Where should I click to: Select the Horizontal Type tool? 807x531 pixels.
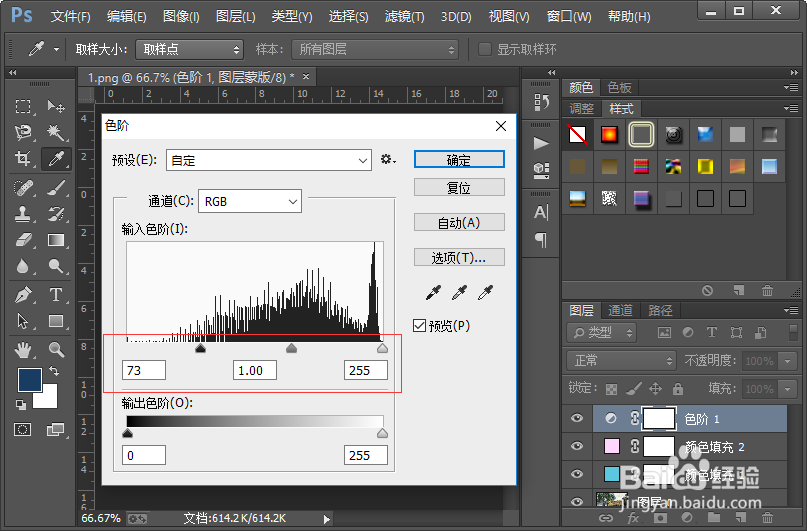click(x=56, y=295)
